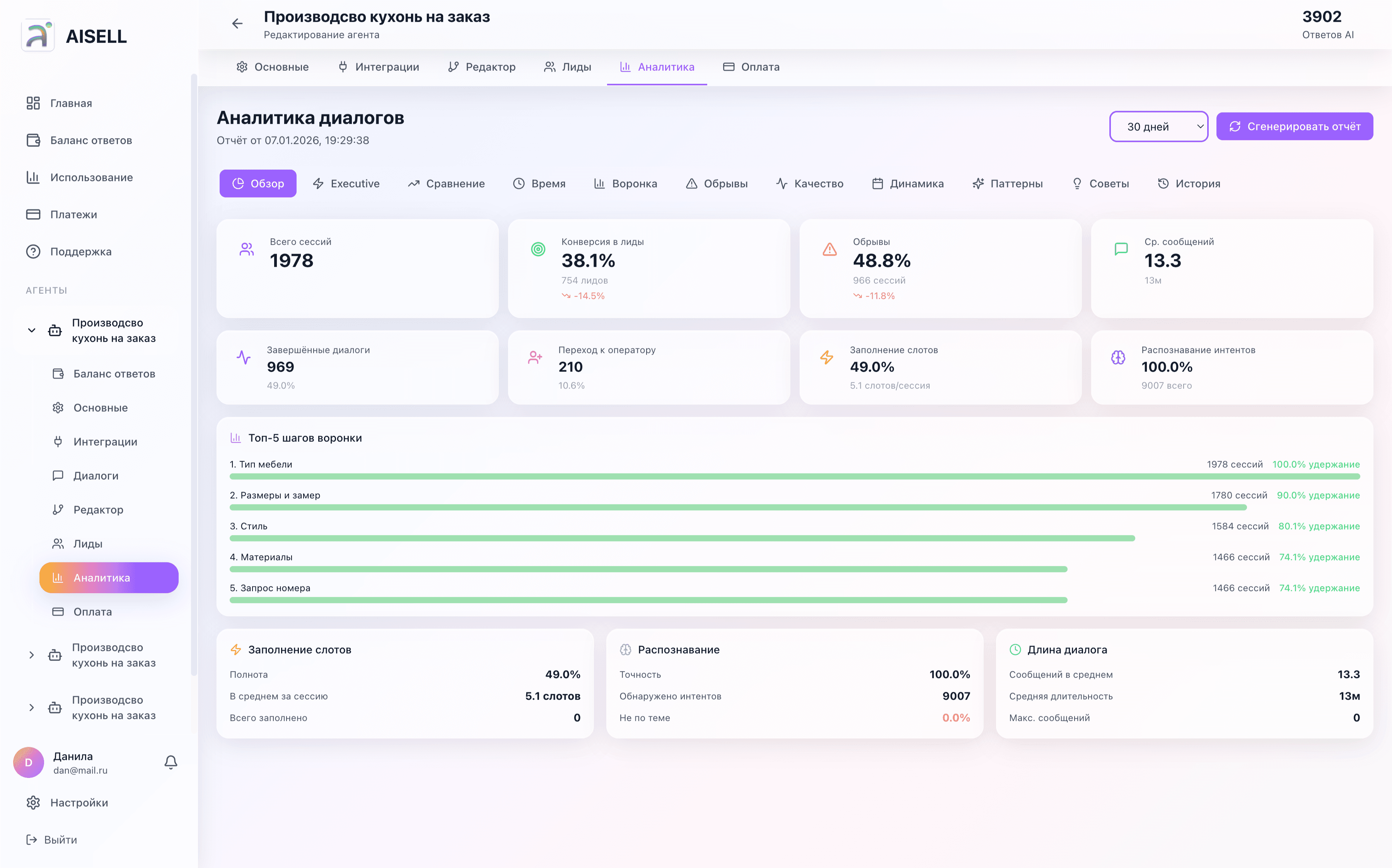Open the back arrow next to agent title
1392x868 pixels.
(x=238, y=24)
